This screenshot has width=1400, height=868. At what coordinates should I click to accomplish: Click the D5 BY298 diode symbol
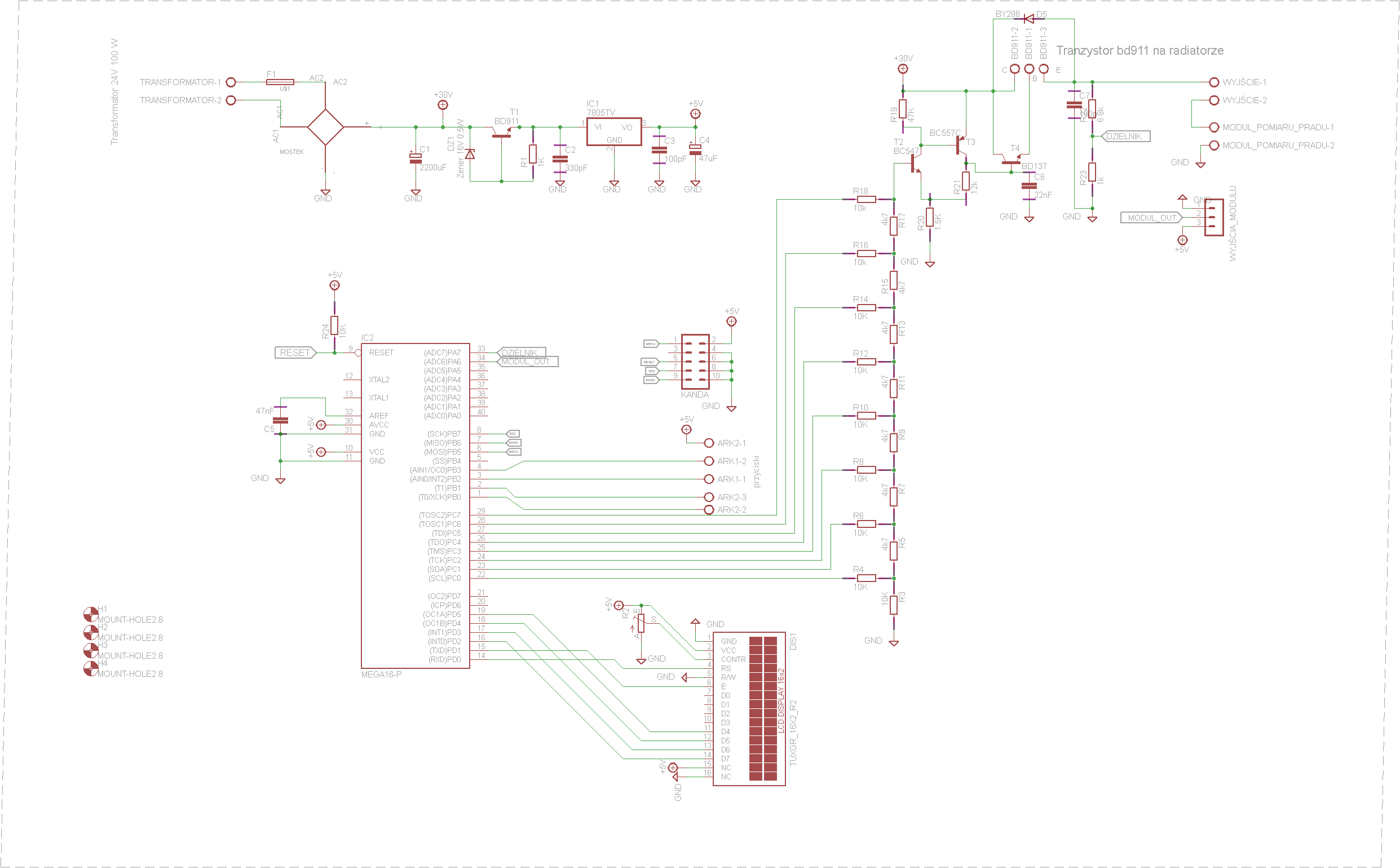(1028, 19)
